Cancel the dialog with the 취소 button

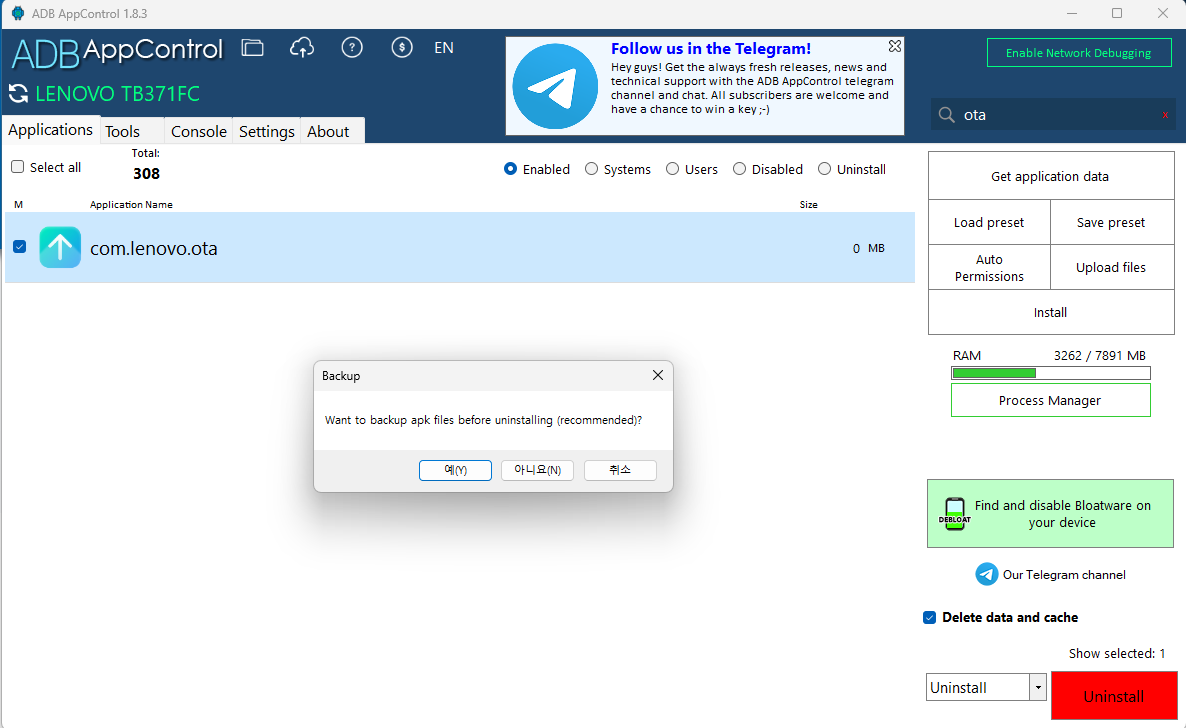pyautogui.click(x=620, y=470)
